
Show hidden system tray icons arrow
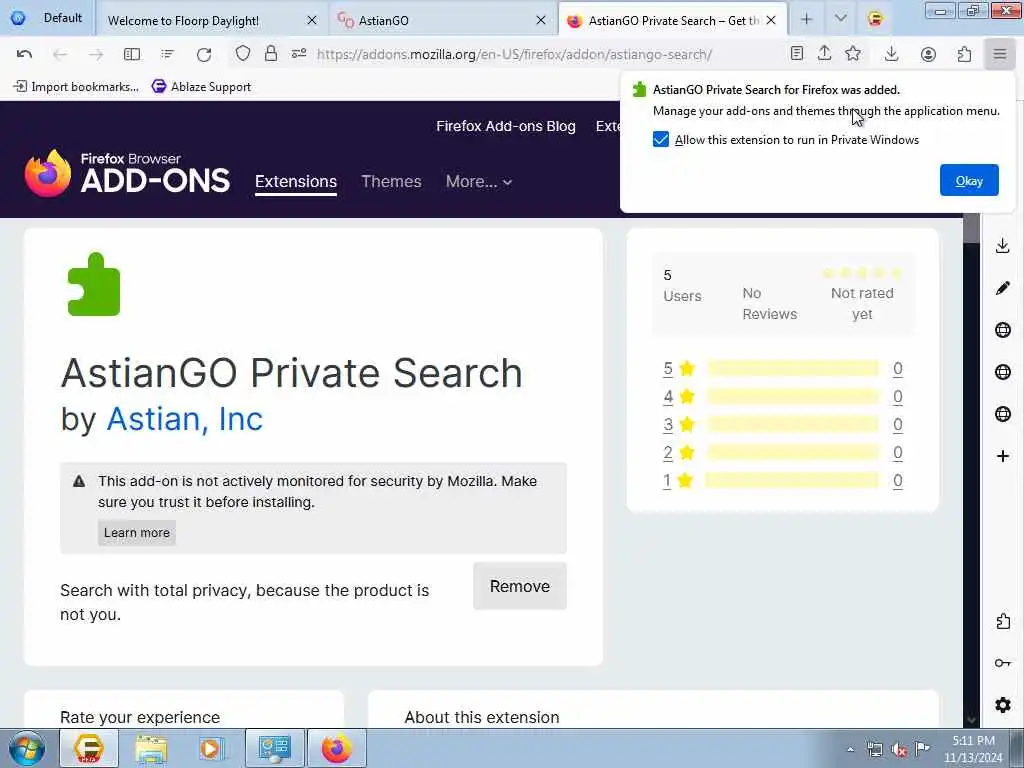(850, 750)
